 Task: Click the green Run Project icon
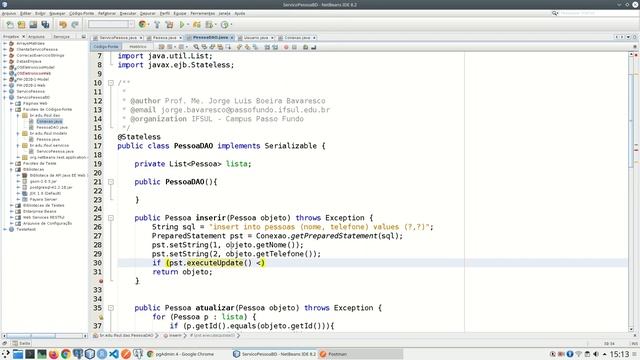[x=182, y=25]
